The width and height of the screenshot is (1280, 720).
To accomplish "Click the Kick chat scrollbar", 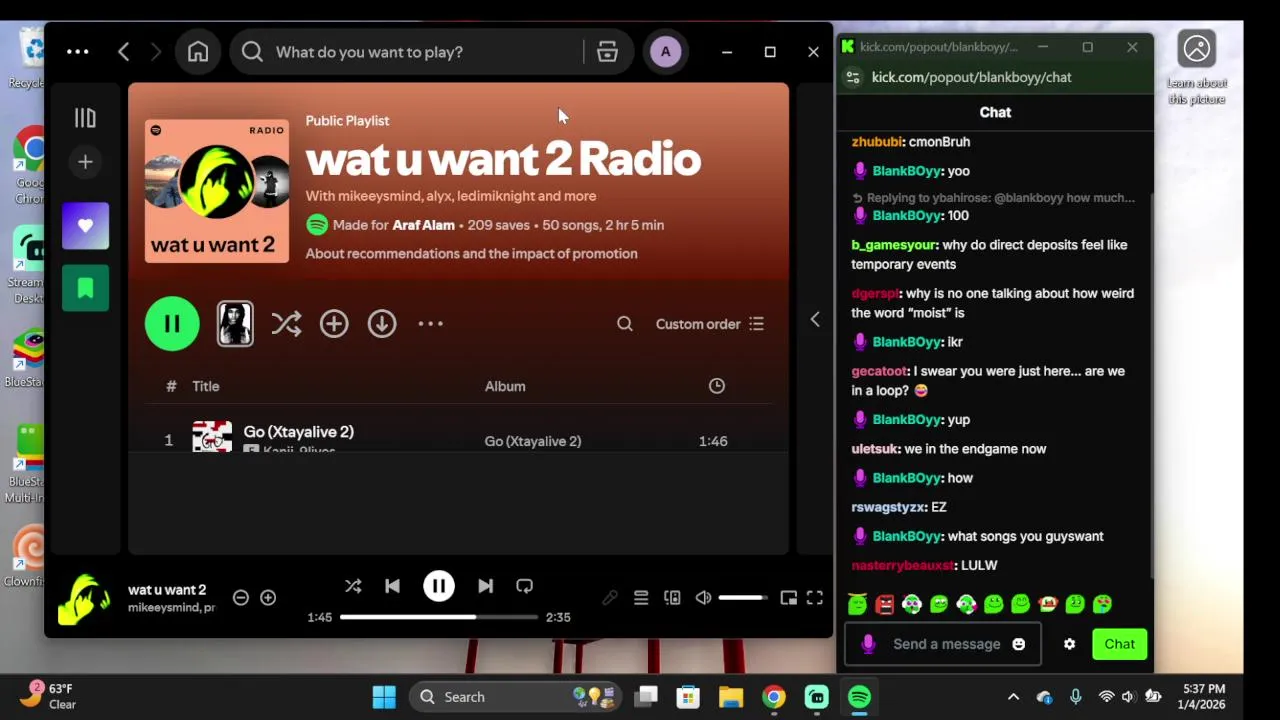I will point(1152,385).
